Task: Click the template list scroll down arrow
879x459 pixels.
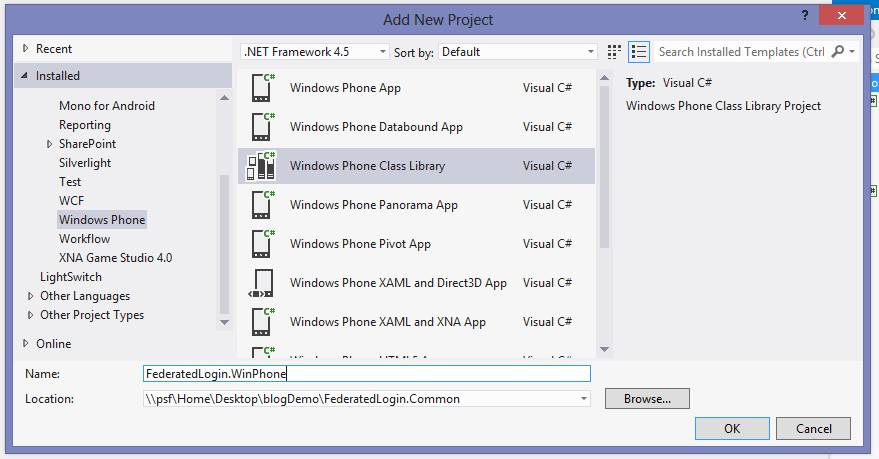Action: (x=604, y=349)
